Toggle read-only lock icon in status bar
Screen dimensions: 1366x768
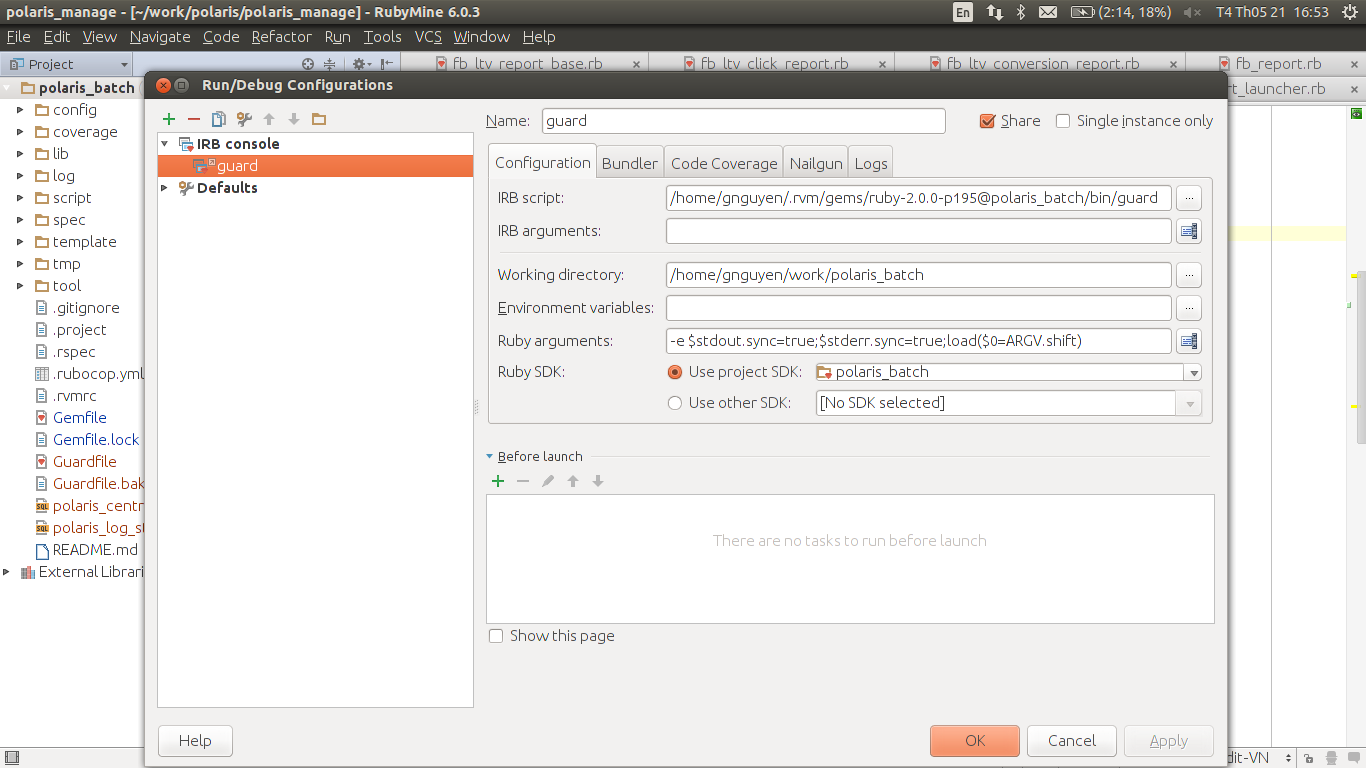coord(1310,759)
